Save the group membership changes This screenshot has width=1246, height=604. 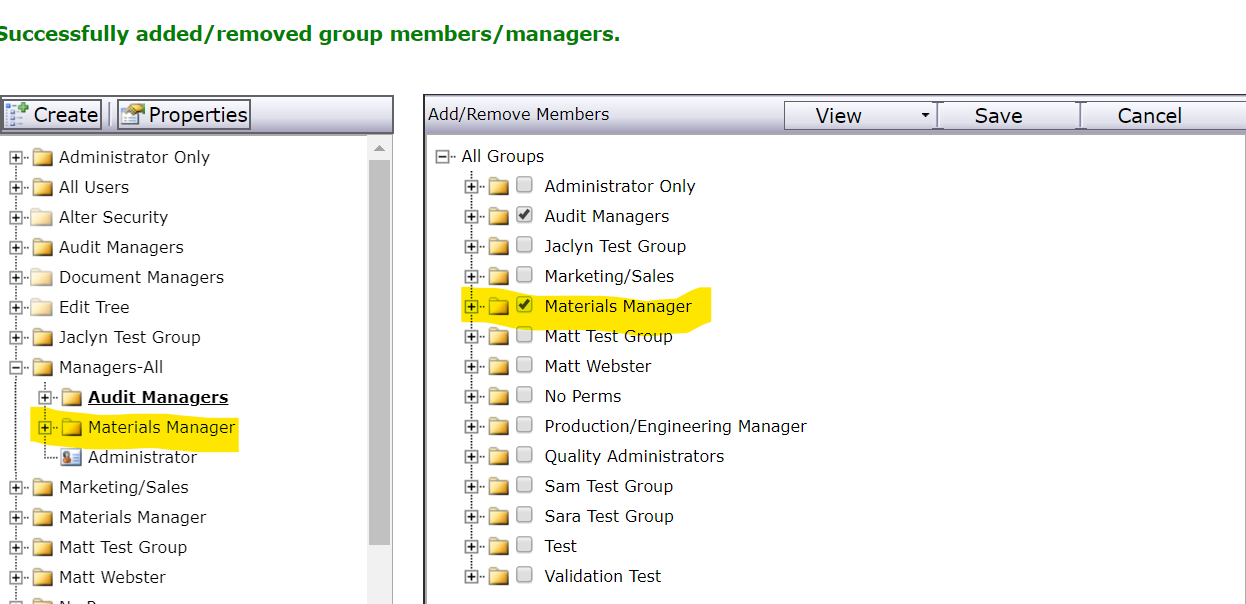click(x=1010, y=116)
